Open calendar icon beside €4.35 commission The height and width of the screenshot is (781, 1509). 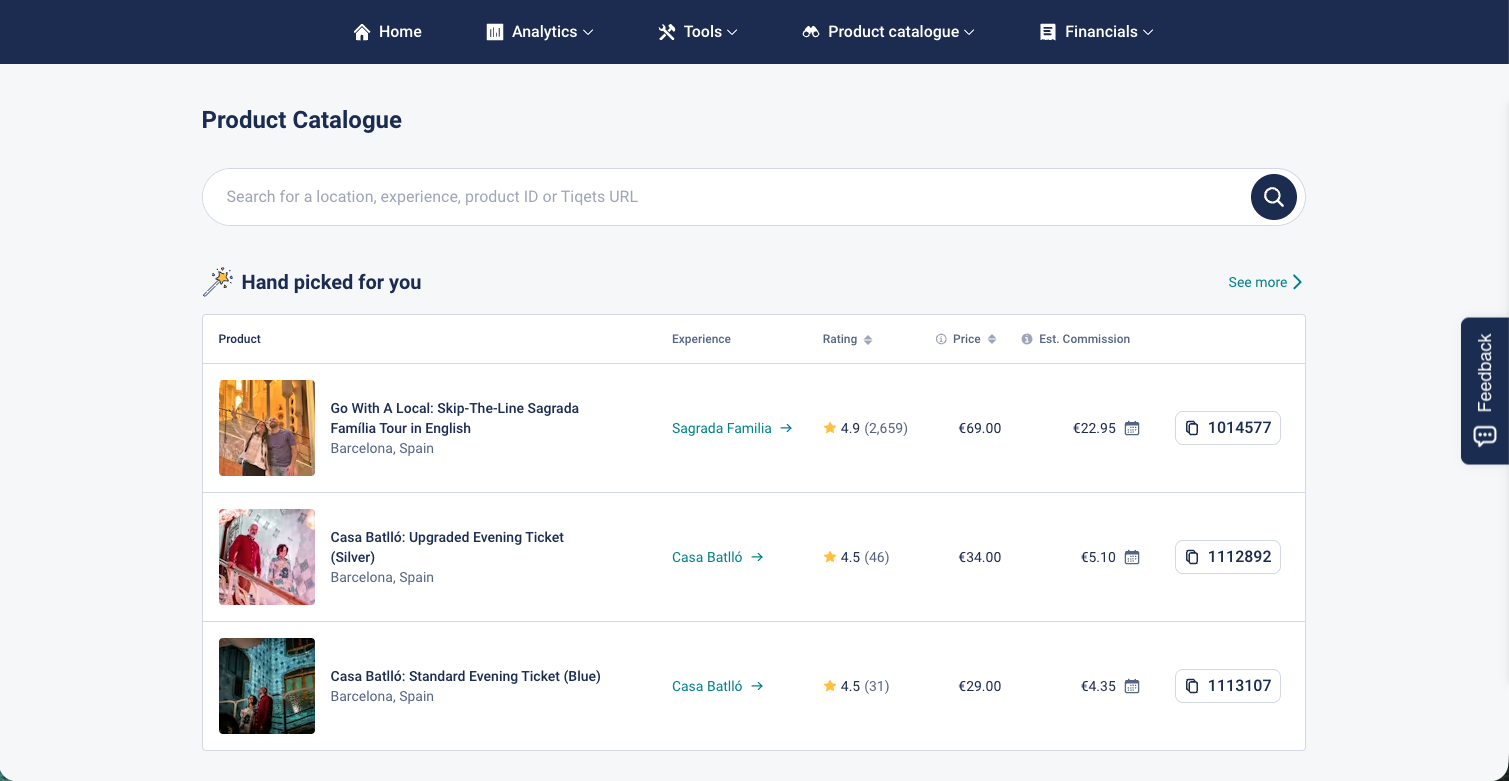(1132, 686)
